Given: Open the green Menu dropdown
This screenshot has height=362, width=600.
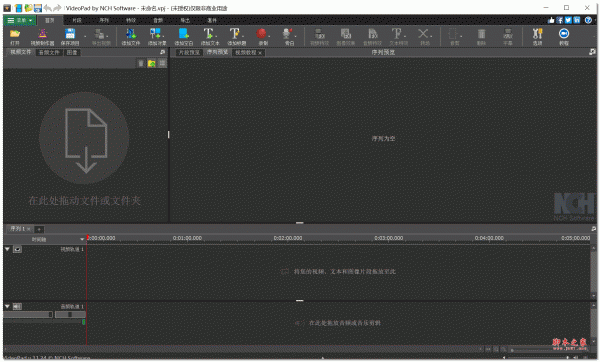Looking at the screenshot, I should tap(20, 20).
